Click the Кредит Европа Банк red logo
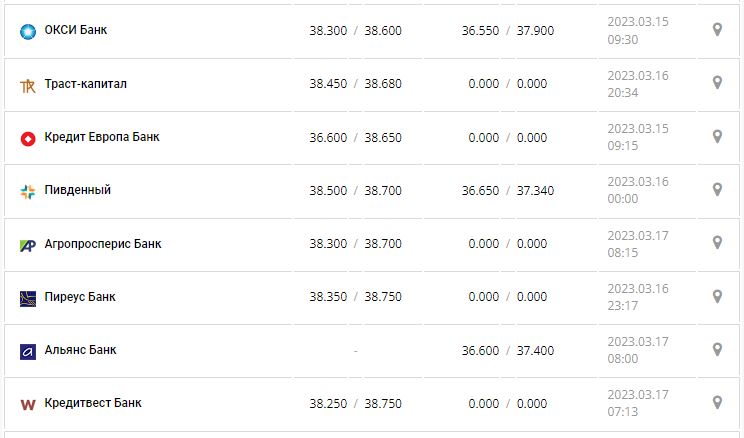 (x=28, y=138)
